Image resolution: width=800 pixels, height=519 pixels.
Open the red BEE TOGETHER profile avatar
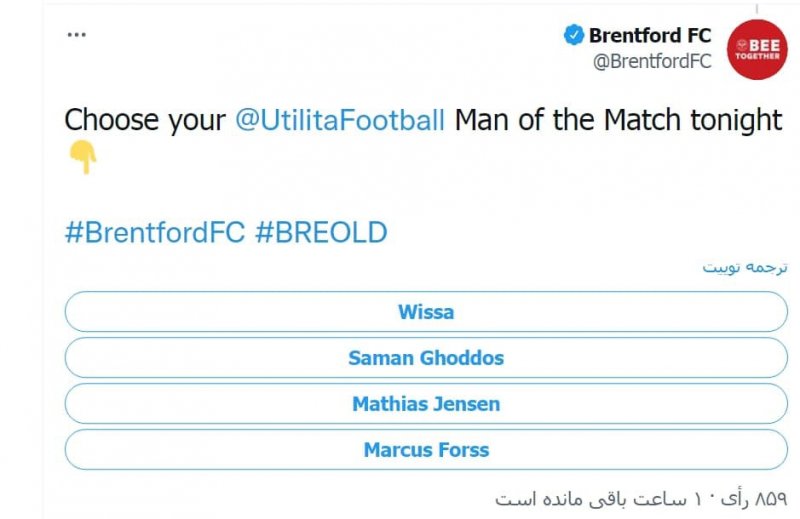(x=756, y=49)
